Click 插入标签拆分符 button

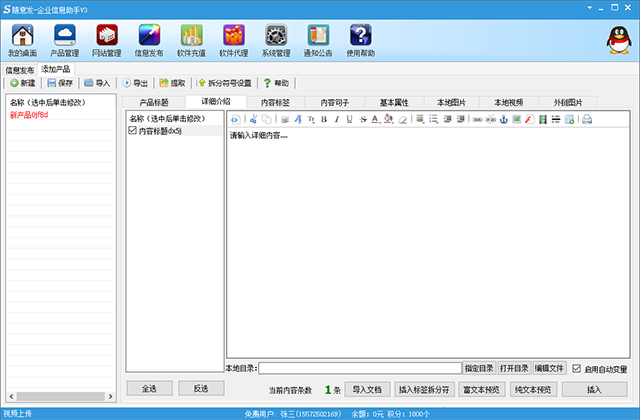pyautogui.click(x=424, y=389)
